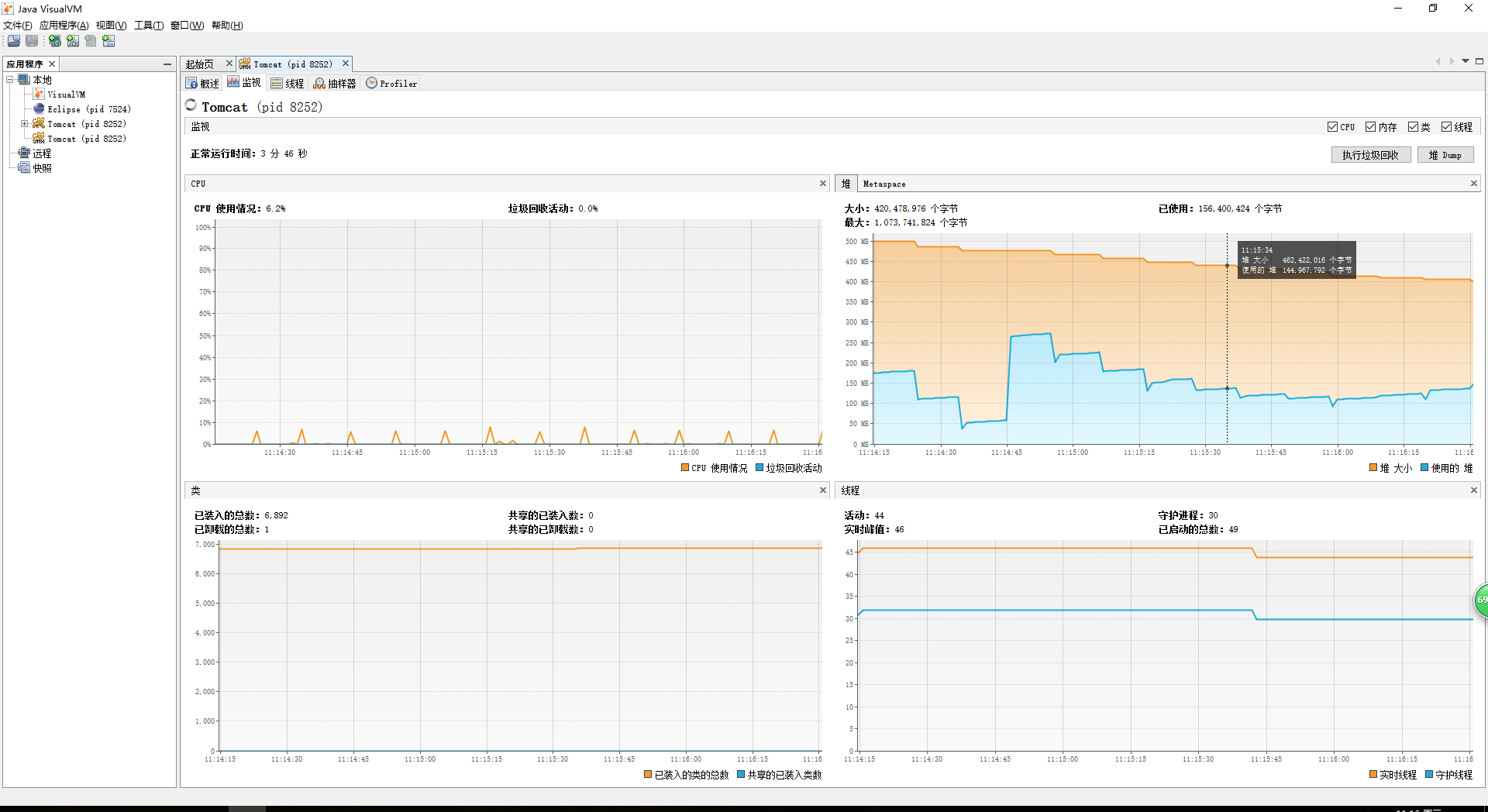Click the Tomcat tab's JMX icon
The height and width of the screenshot is (812, 1488).
tap(245, 64)
